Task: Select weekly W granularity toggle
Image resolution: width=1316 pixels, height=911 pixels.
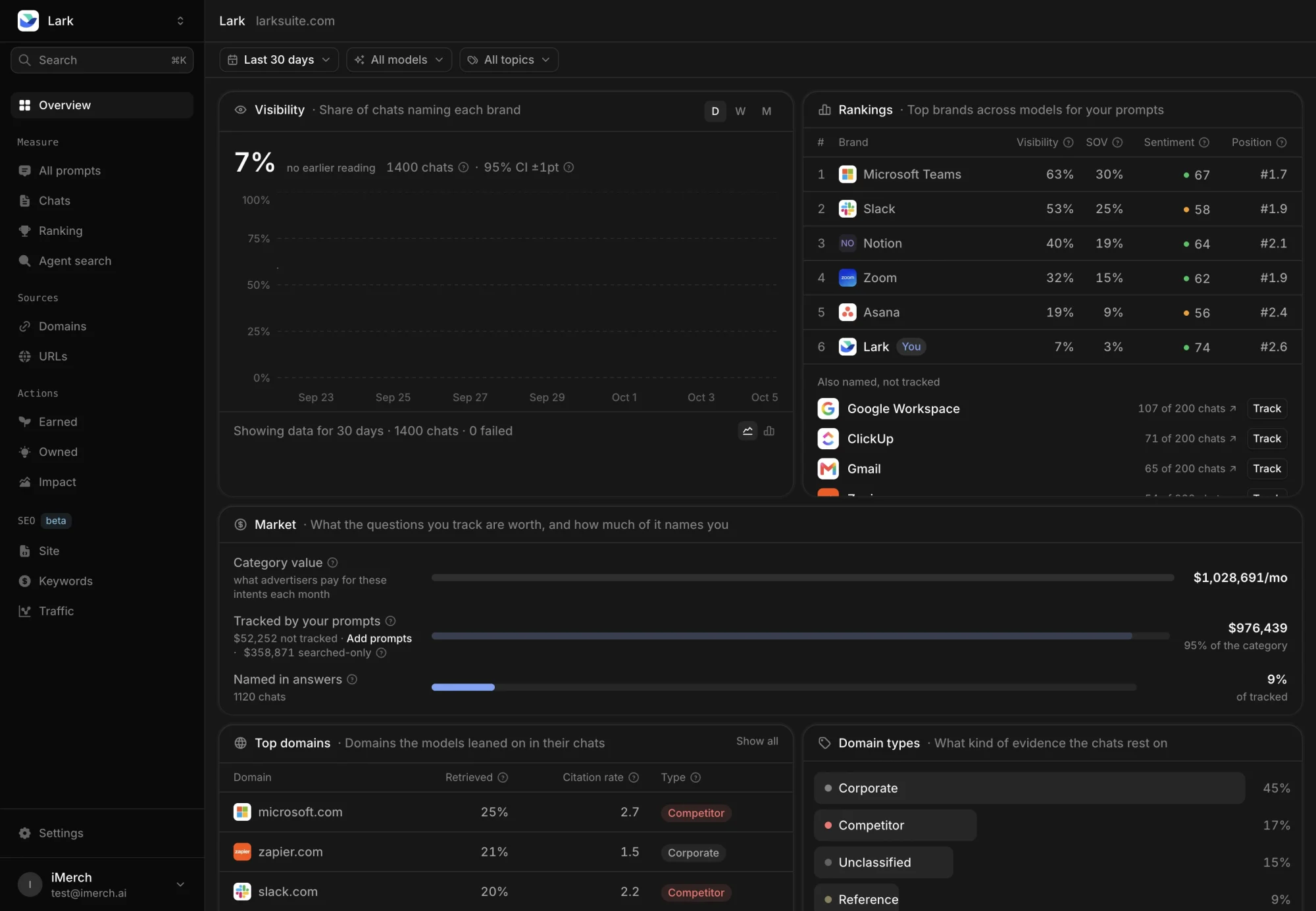Action: tap(740, 111)
